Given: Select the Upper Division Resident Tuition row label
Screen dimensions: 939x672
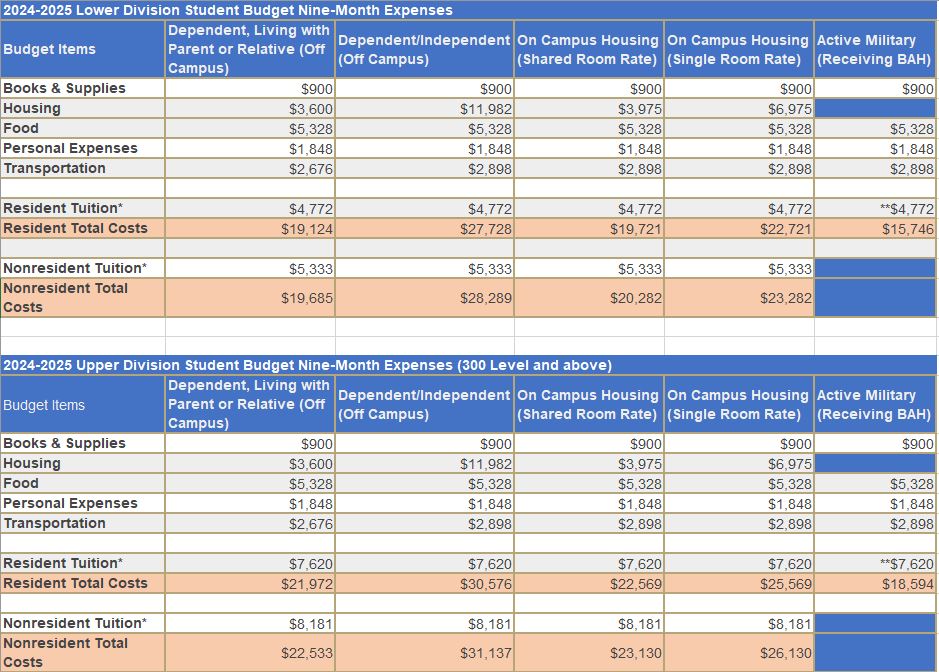Looking at the screenshot, I should [x=63, y=563].
